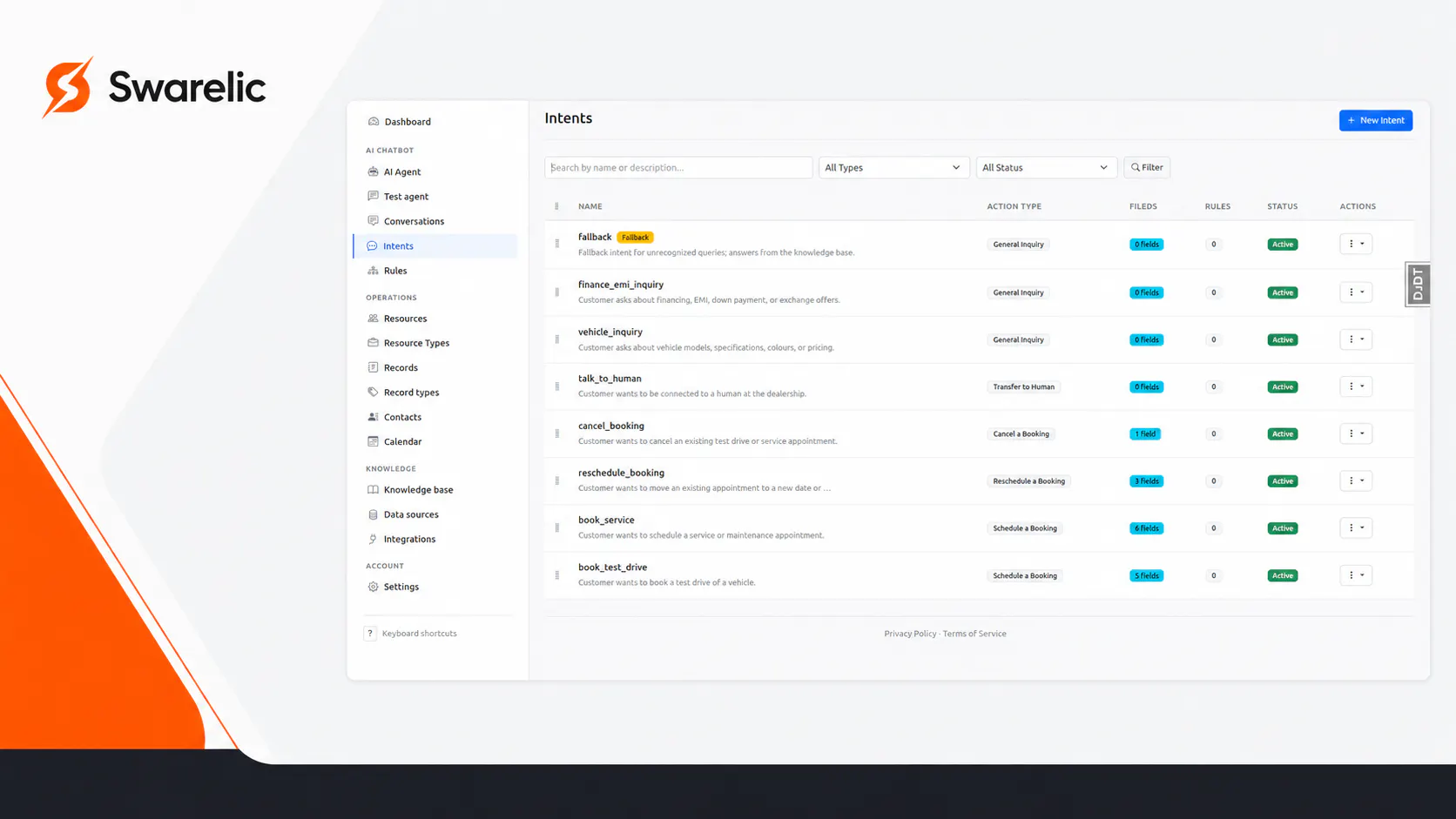Open Keyboard shortcuts link
Image resolution: width=1456 pixels, height=819 pixels.
tap(419, 634)
